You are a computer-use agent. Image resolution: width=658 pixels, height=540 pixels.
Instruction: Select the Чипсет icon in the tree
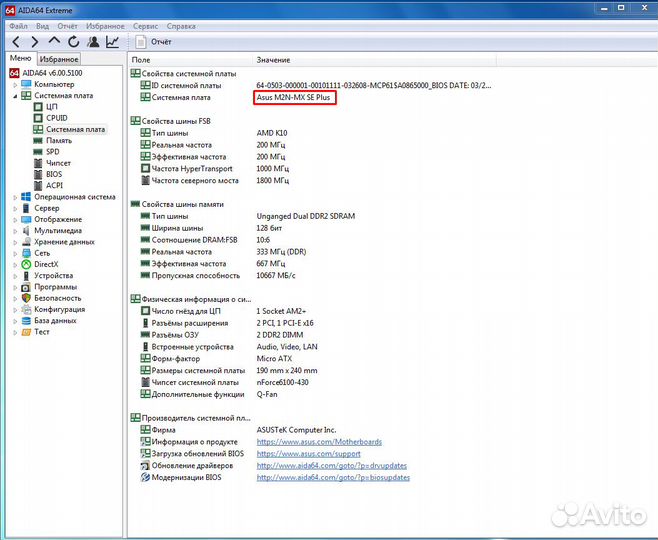tap(38, 163)
